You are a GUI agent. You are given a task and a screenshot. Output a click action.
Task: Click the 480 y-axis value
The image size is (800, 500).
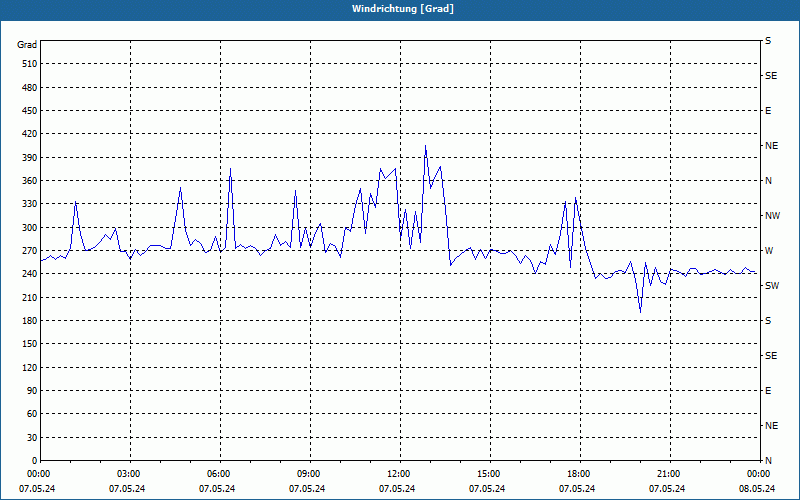tap(30, 88)
